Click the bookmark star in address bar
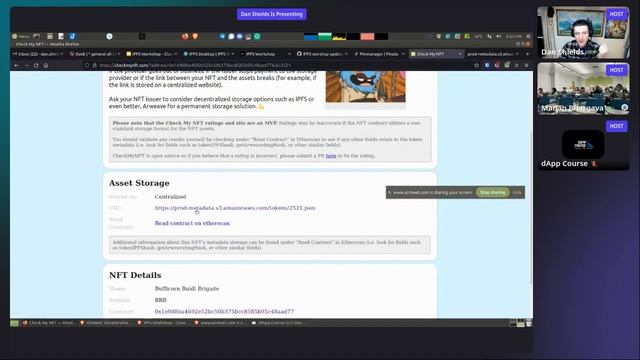 pyautogui.click(x=476, y=65)
